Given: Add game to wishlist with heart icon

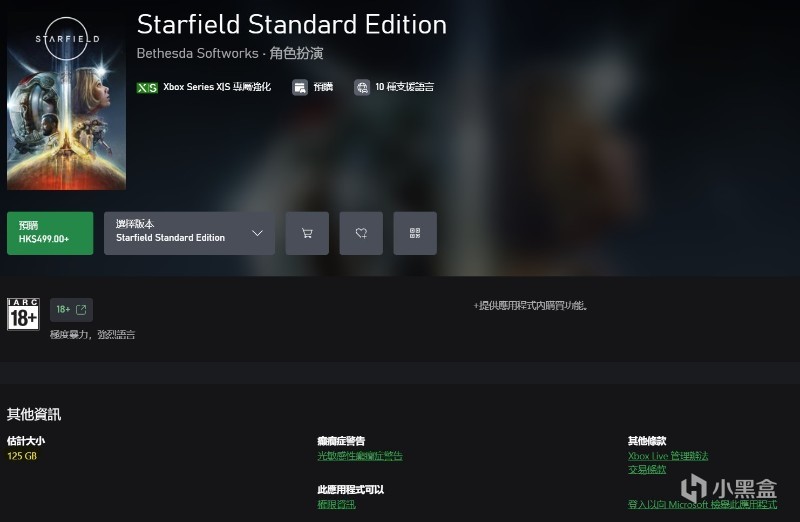Looking at the screenshot, I should point(361,233).
